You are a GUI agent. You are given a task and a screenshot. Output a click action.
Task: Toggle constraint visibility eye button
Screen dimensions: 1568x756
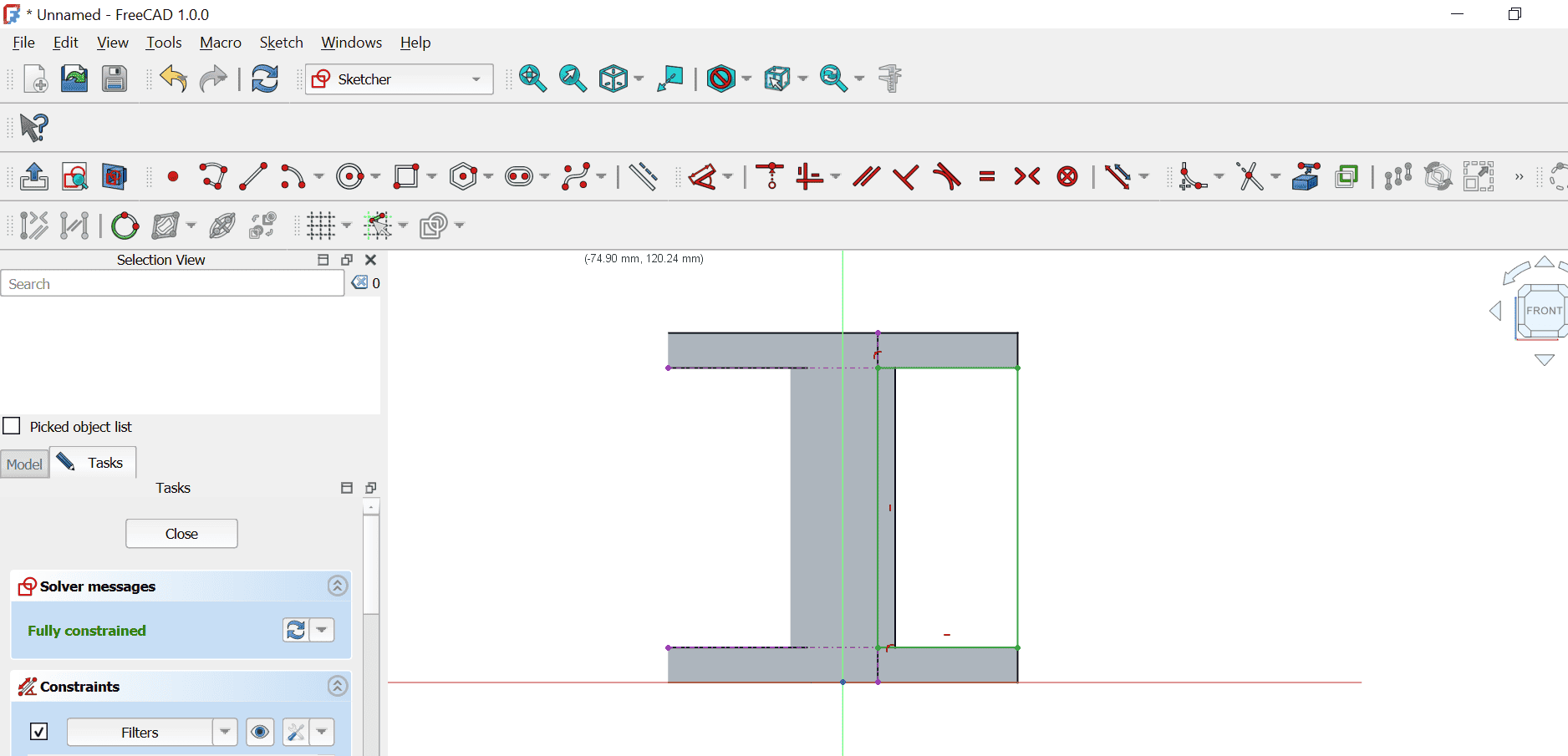click(x=260, y=733)
